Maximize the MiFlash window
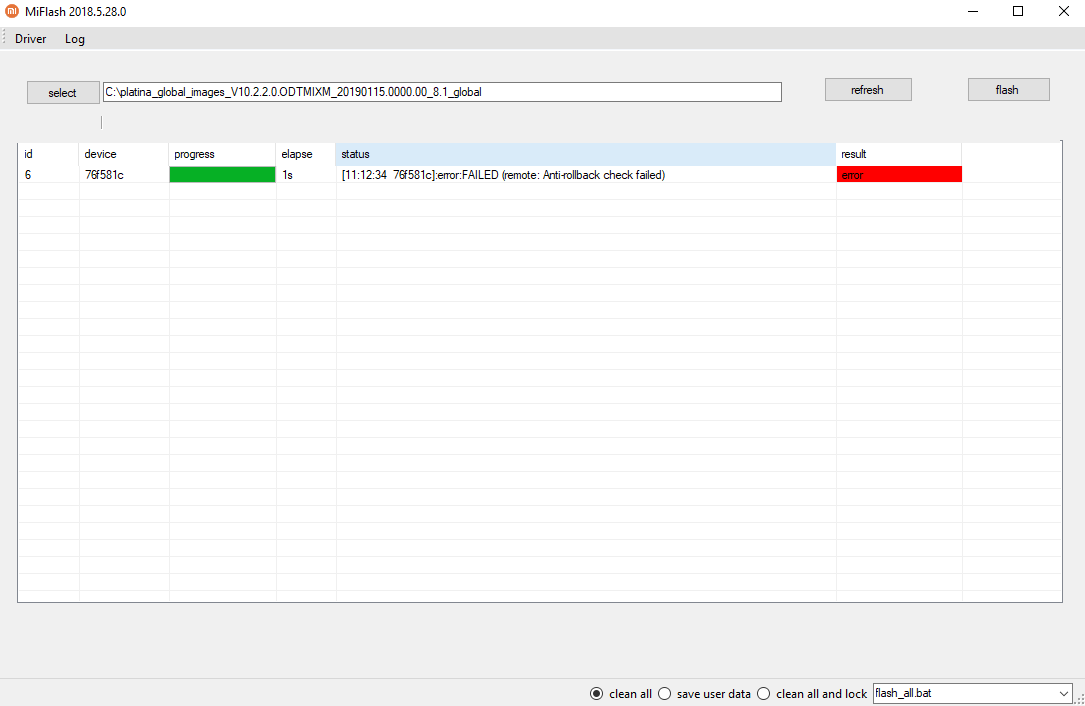 (x=1018, y=12)
